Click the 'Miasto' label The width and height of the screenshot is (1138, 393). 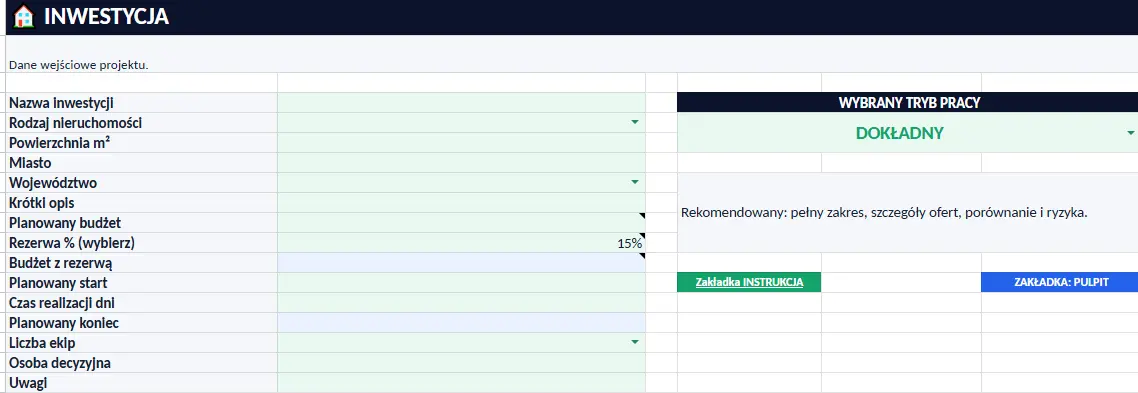click(x=30, y=163)
